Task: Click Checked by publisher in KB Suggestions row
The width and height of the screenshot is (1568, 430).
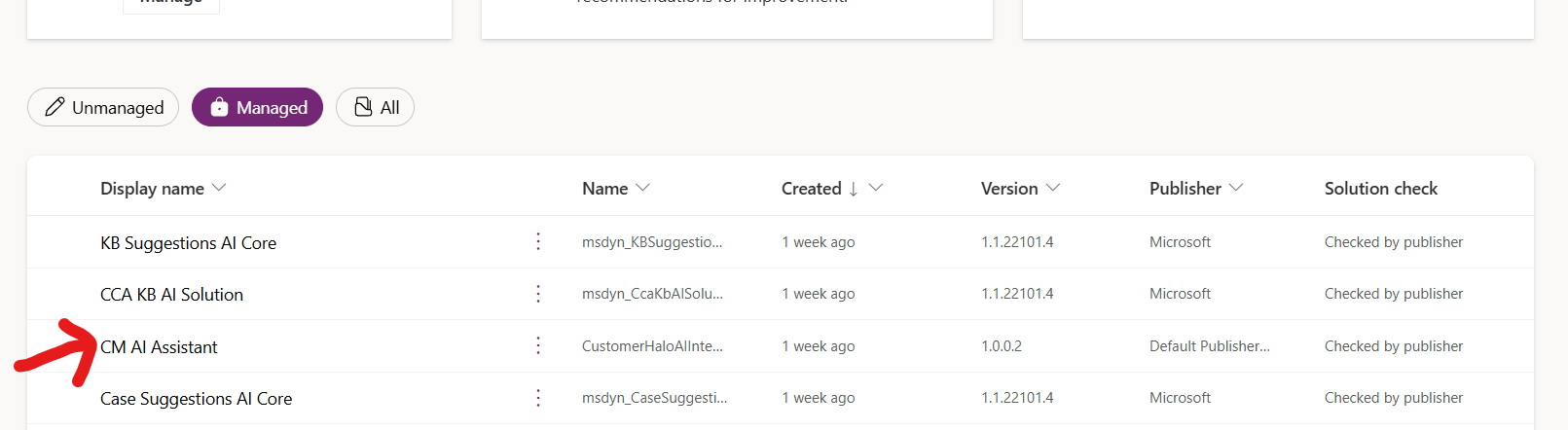Action: tap(1394, 241)
